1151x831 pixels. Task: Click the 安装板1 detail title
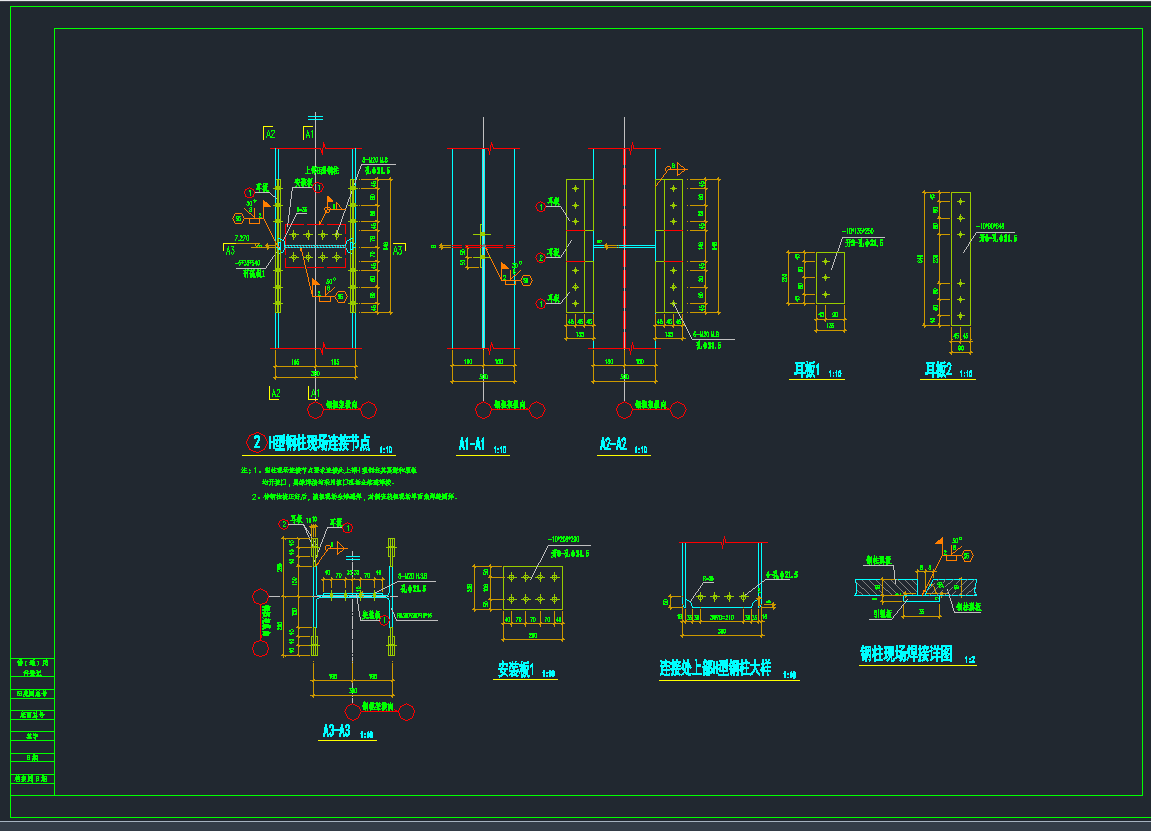pyautogui.click(x=517, y=670)
